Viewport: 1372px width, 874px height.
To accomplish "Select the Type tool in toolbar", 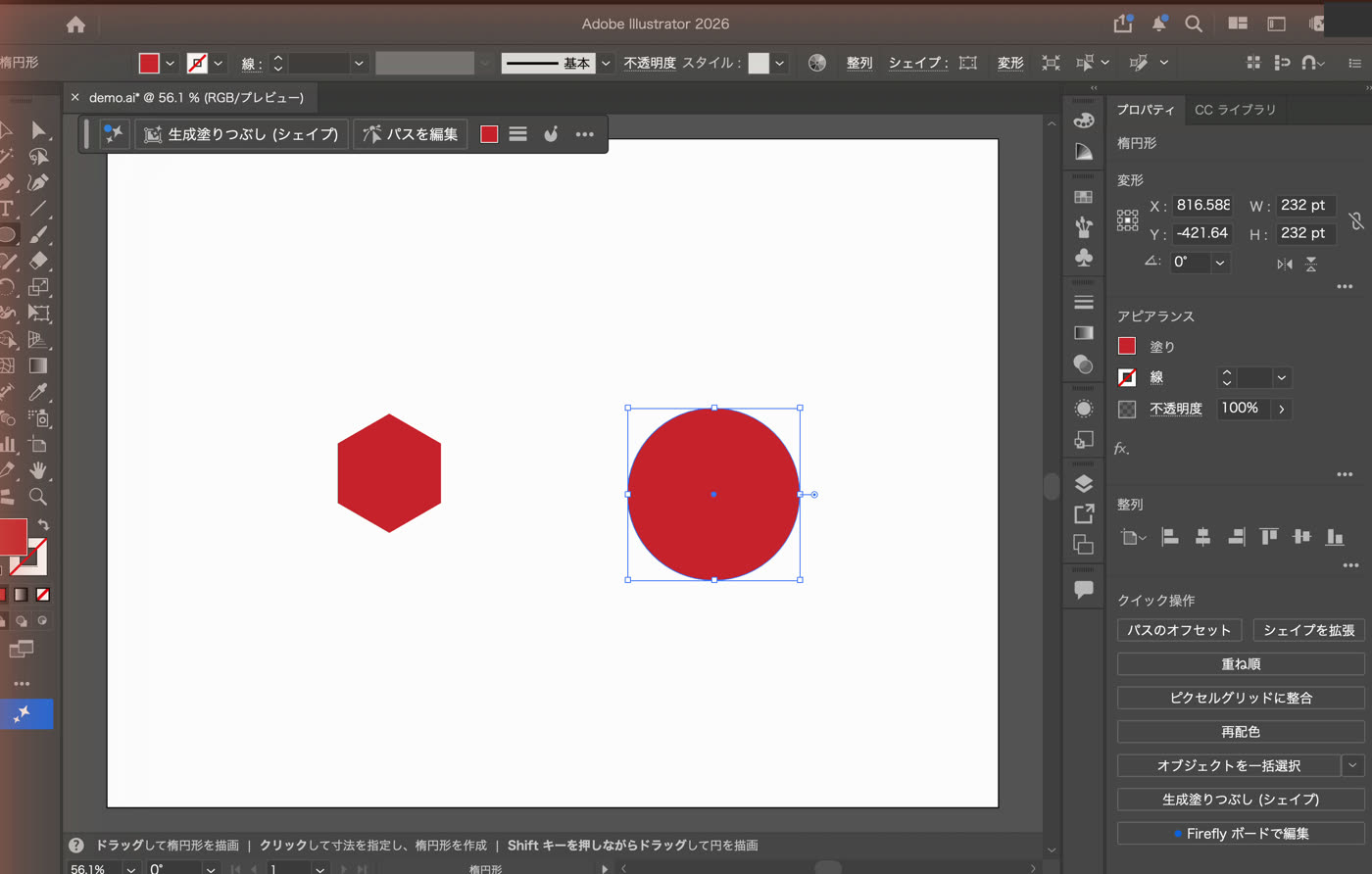I will point(7,209).
